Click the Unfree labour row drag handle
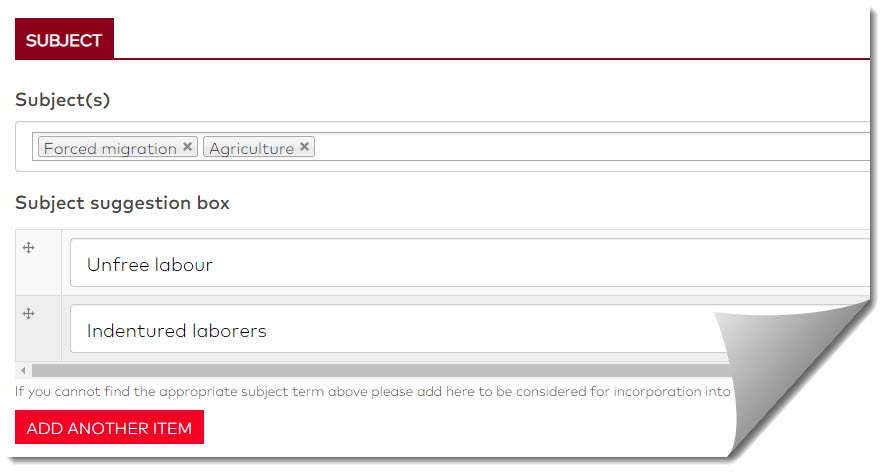 coord(29,248)
